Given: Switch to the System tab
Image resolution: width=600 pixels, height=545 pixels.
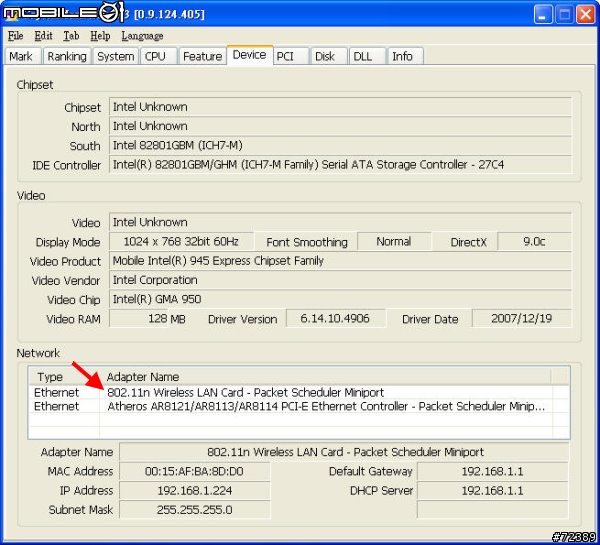Looking at the screenshot, I should [x=116, y=56].
